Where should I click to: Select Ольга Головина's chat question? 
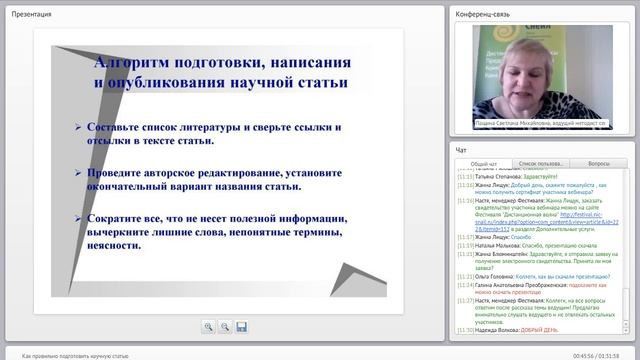click(x=533, y=277)
